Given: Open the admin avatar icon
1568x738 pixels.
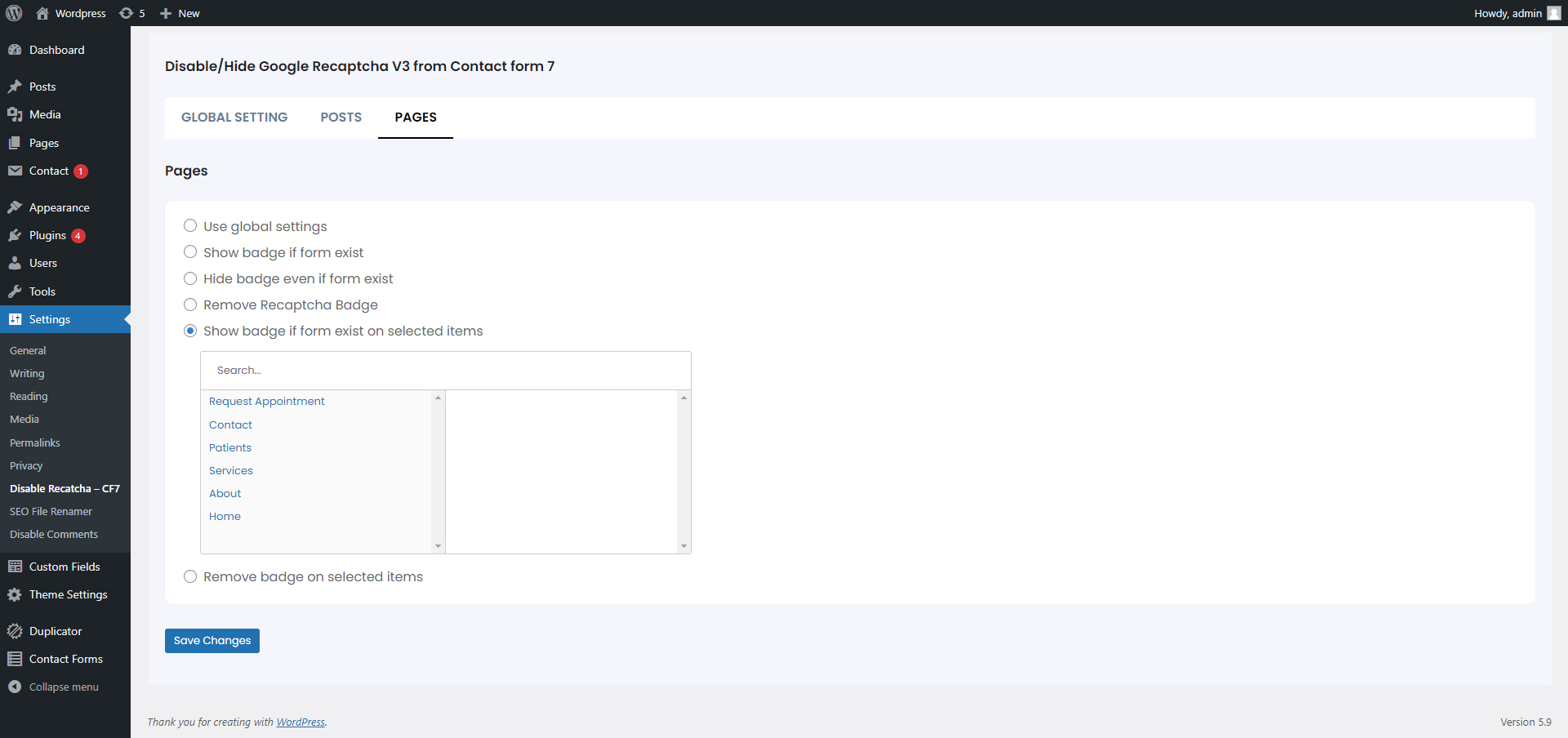Looking at the screenshot, I should pyautogui.click(x=1554, y=13).
